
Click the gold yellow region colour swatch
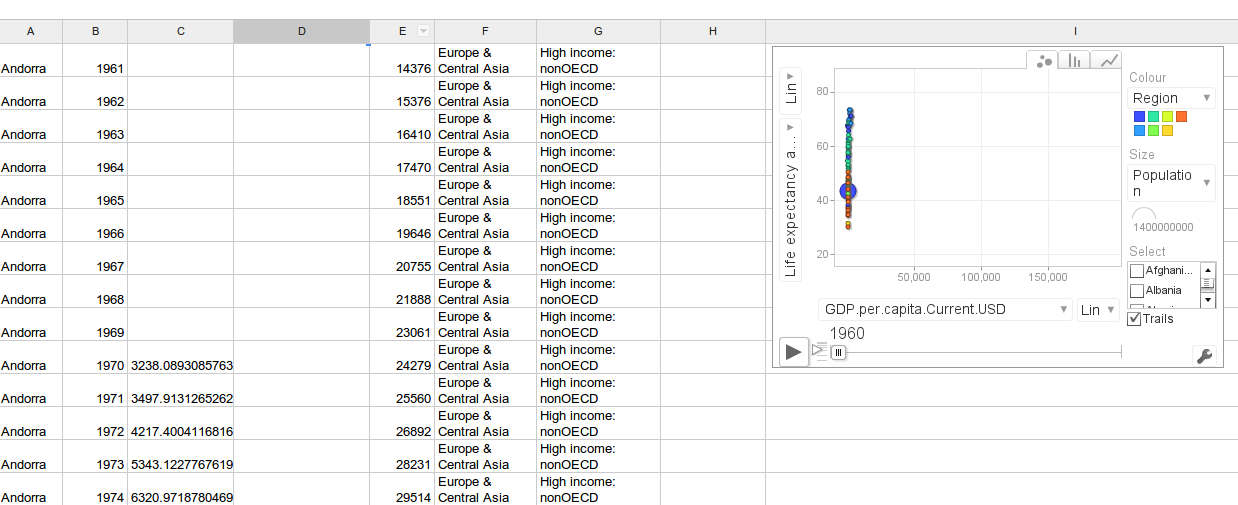(1167, 131)
